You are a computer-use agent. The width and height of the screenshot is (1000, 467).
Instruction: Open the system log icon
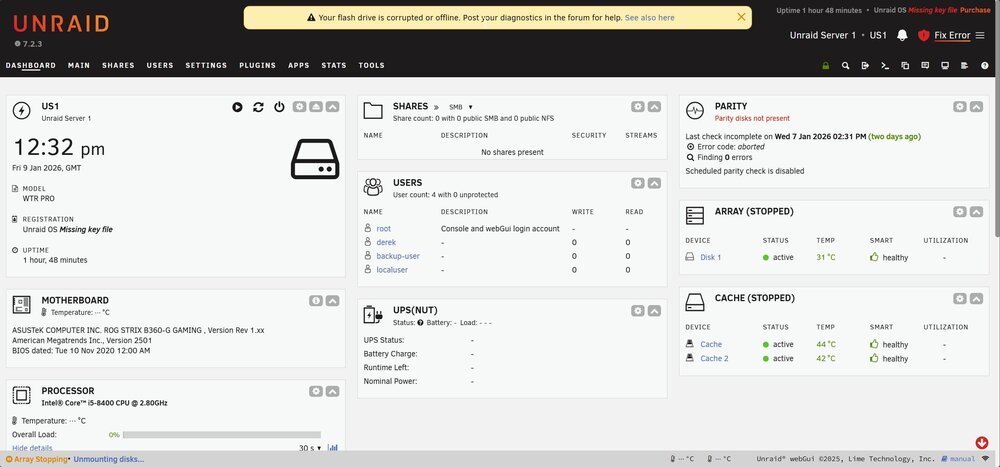click(x=965, y=65)
